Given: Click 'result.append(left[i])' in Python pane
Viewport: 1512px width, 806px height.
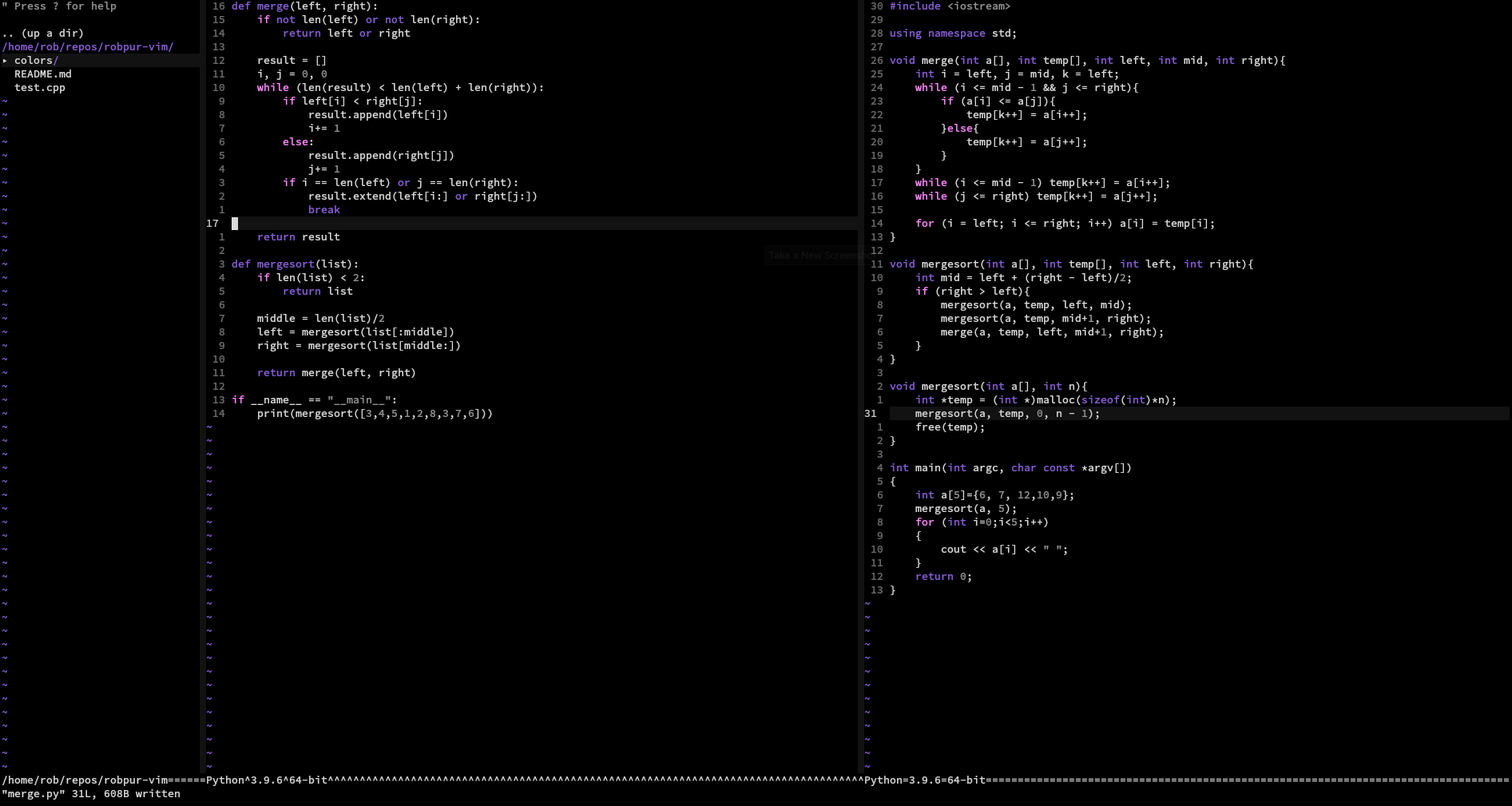Looking at the screenshot, I should (x=379, y=115).
